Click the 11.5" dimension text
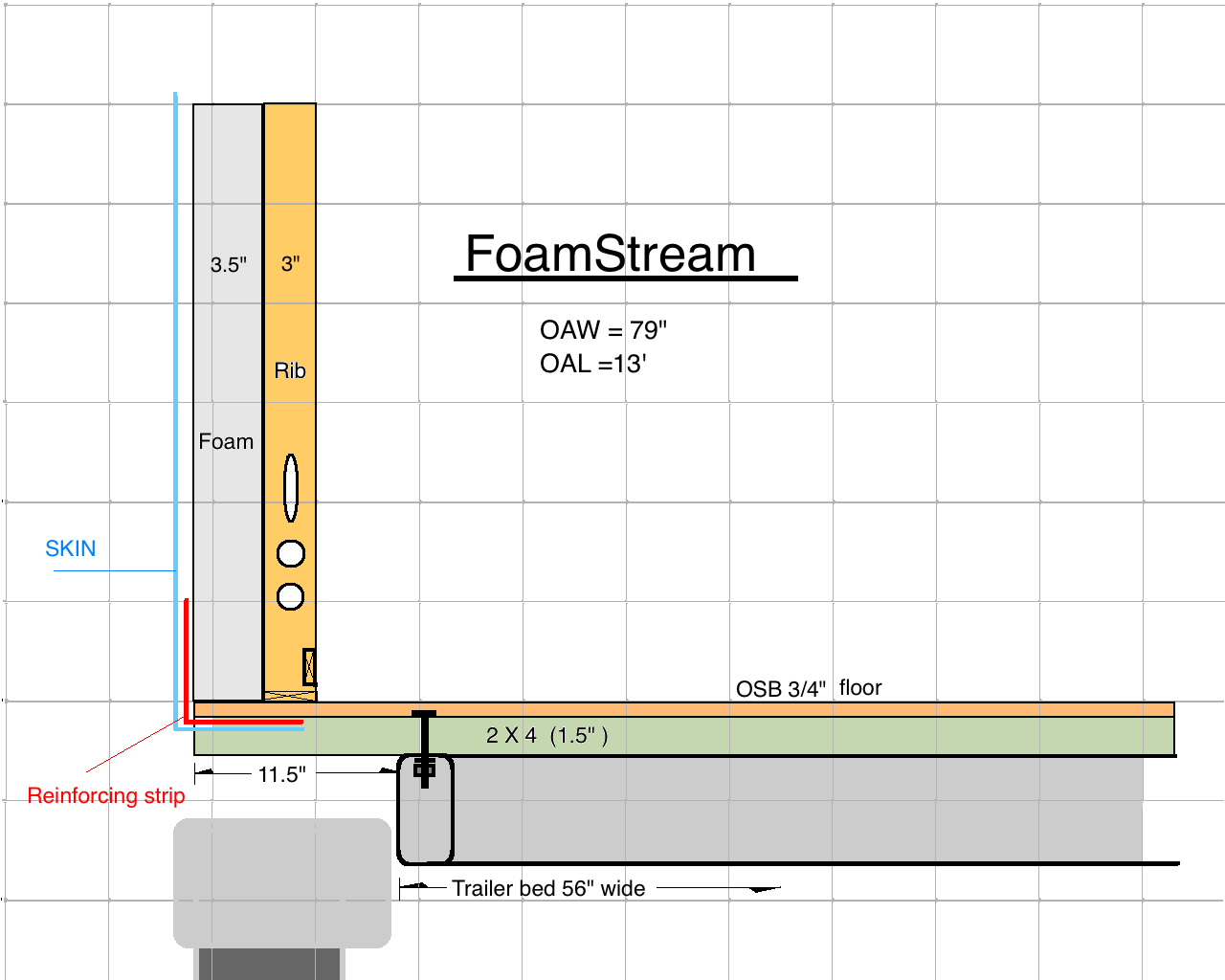 tap(281, 774)
